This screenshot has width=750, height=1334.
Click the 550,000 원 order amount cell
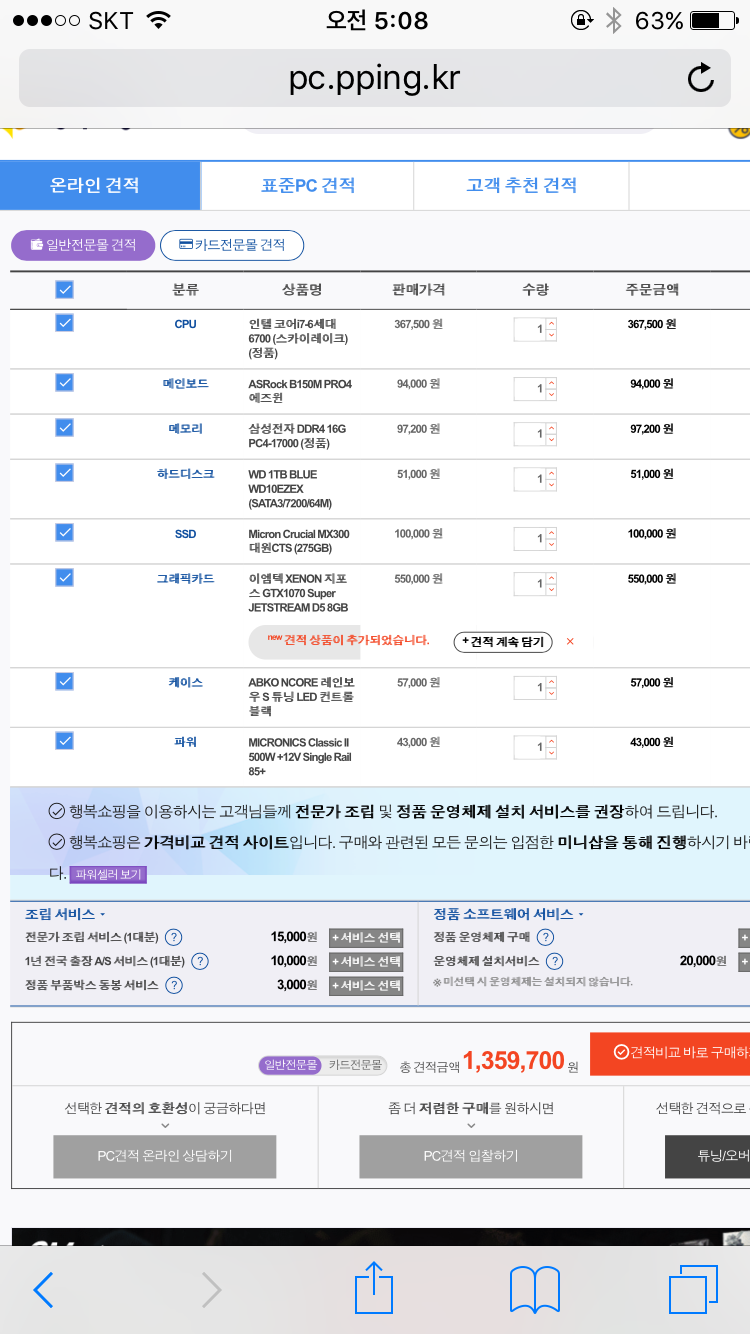[x=652, y=579]
